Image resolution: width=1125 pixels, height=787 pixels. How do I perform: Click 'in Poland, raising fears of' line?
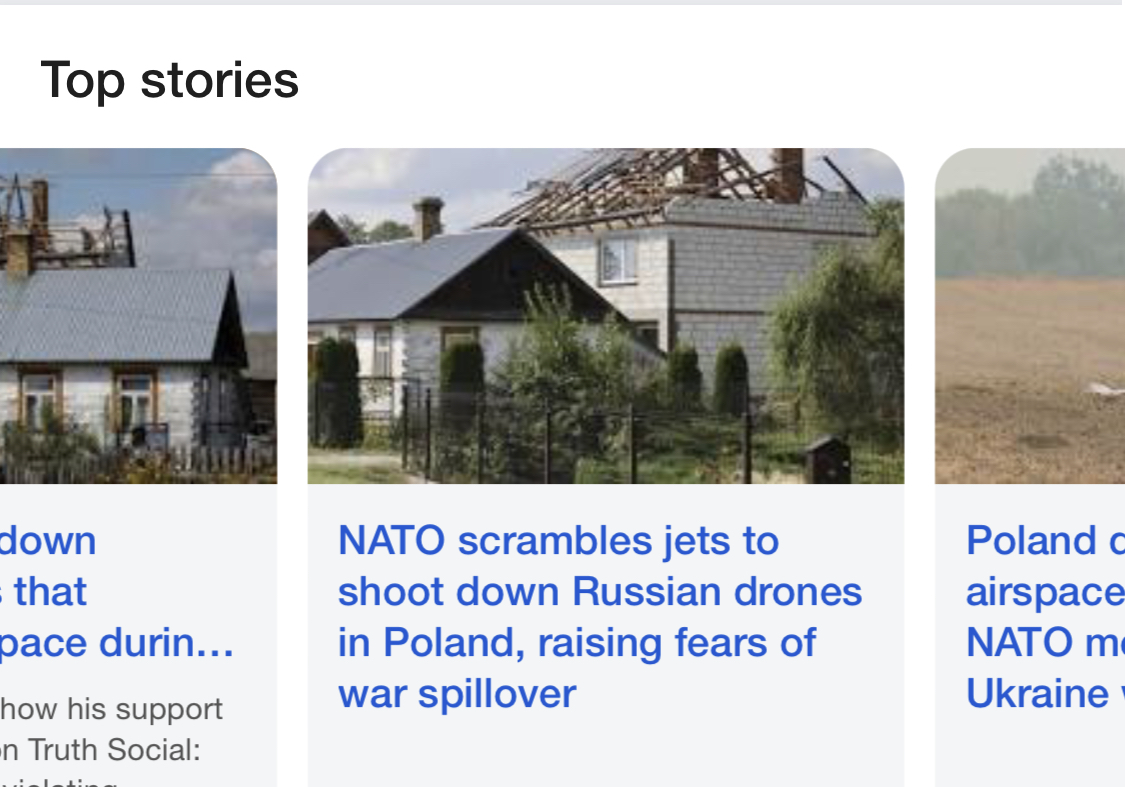(577, 642)
